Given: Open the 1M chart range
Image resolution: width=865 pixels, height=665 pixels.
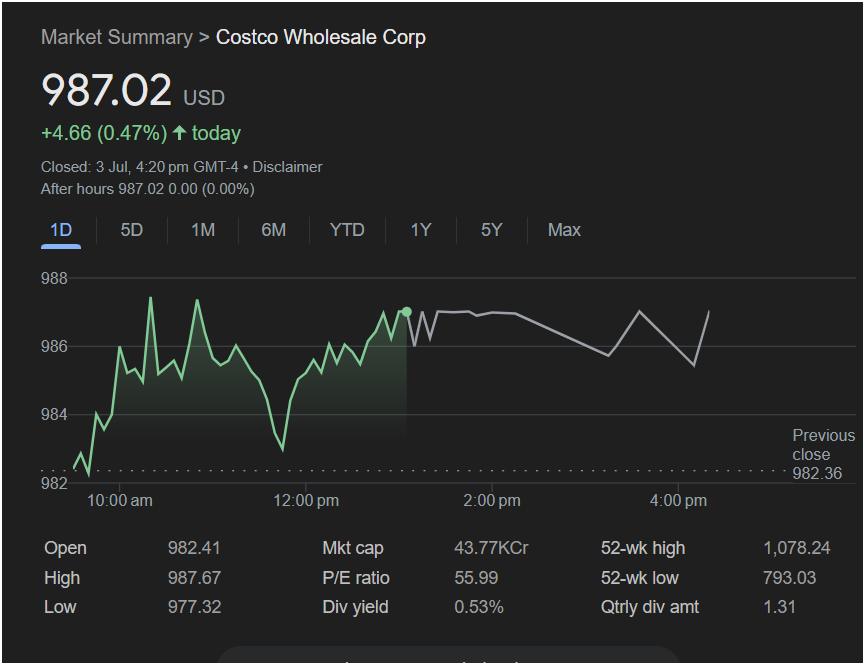Looking at the screenshot, I should point(203,230).
